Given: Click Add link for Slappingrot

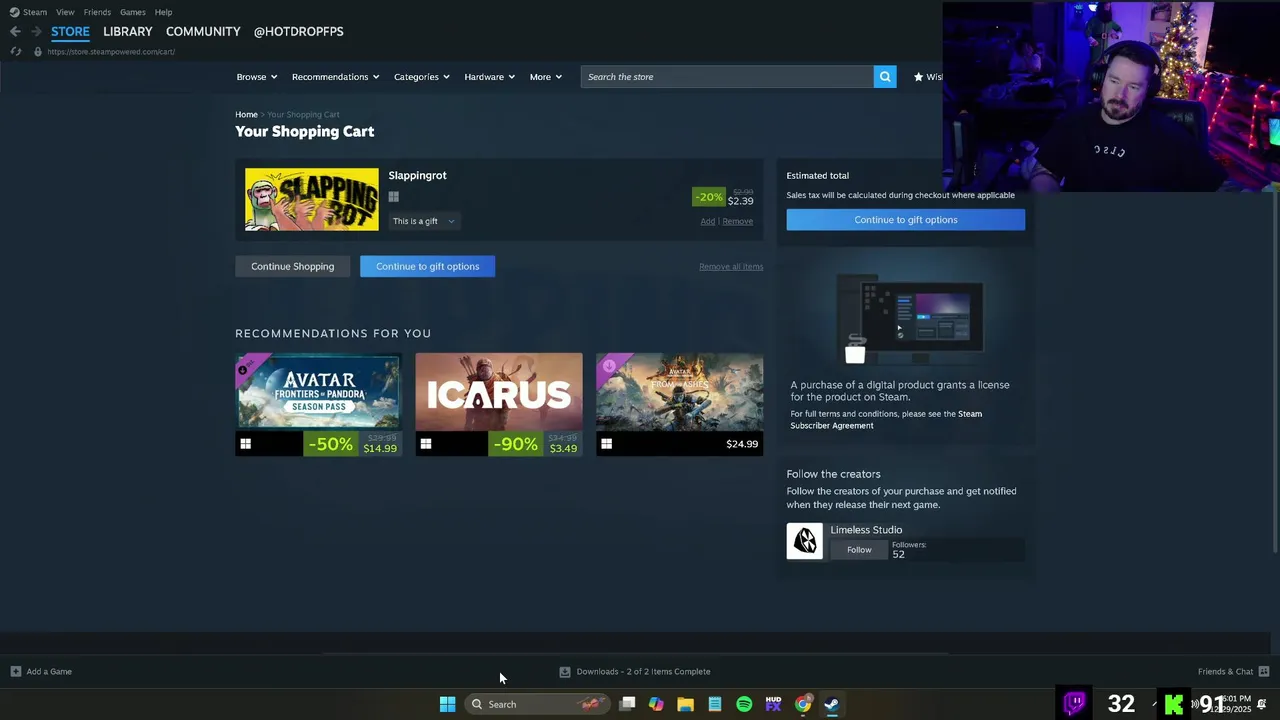Looking at the screenshot, I should click(x=707, y=221).
